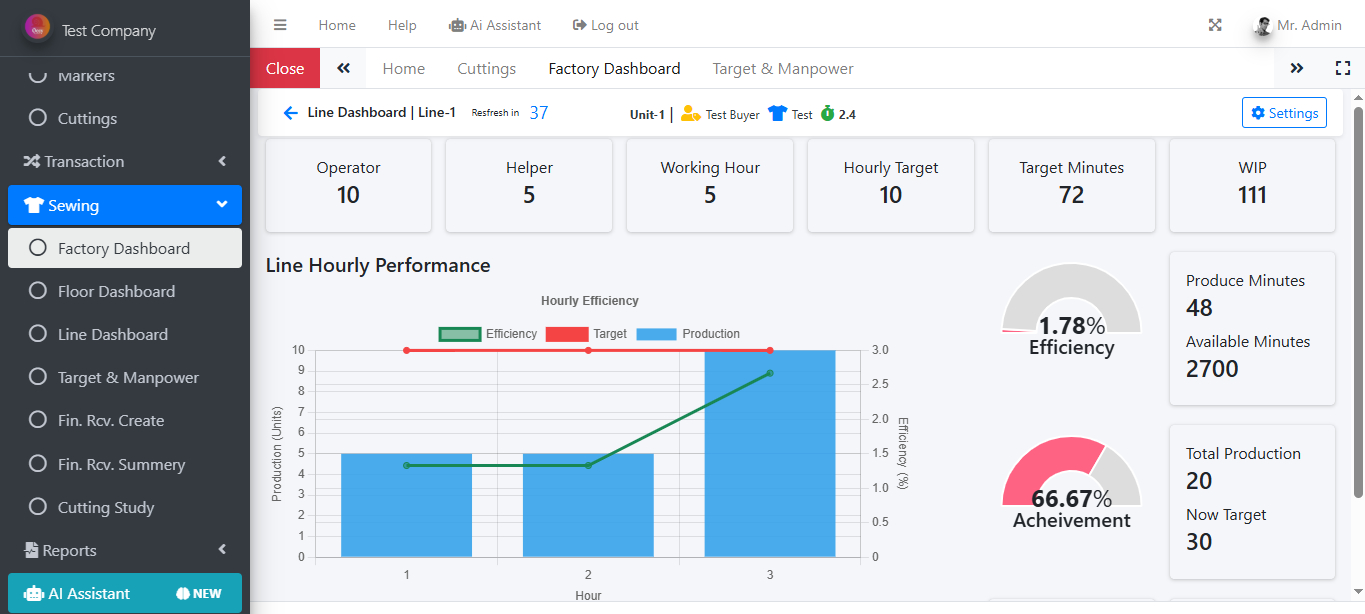The image size is (1365, 614).
Task: Toggle the hamburger sidebar menu icon
Action: pyautogui.click(x=280, y=25)
